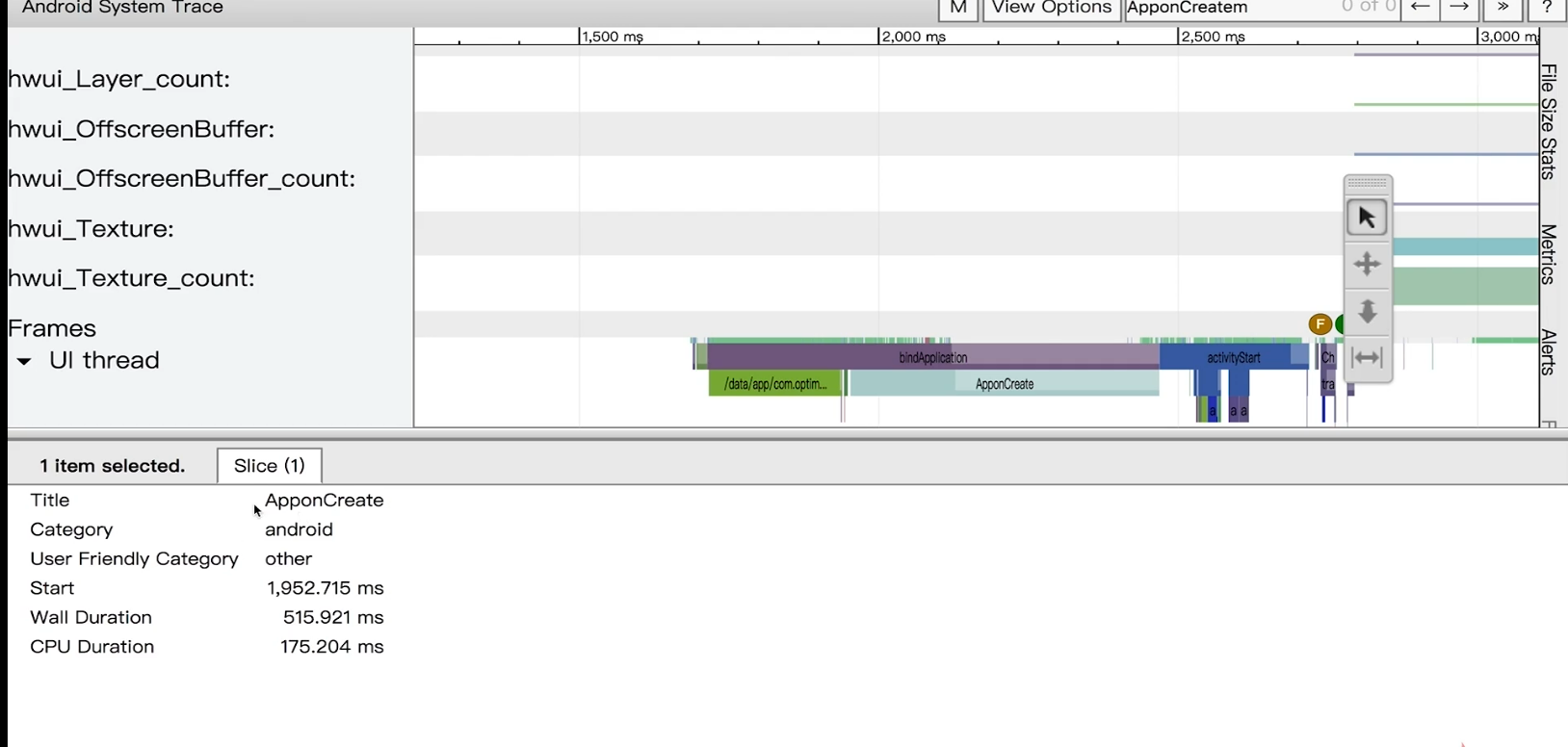The height and width of the screenshot is (747, 1568).
Task: Click the Wall Duration value 515.921 ms
Action: point(333,617)
